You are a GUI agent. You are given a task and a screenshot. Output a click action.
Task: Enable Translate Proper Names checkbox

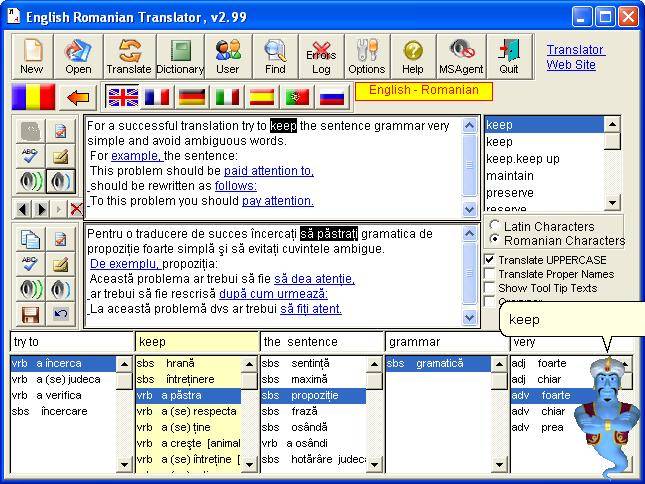click(x=490, y=274)
